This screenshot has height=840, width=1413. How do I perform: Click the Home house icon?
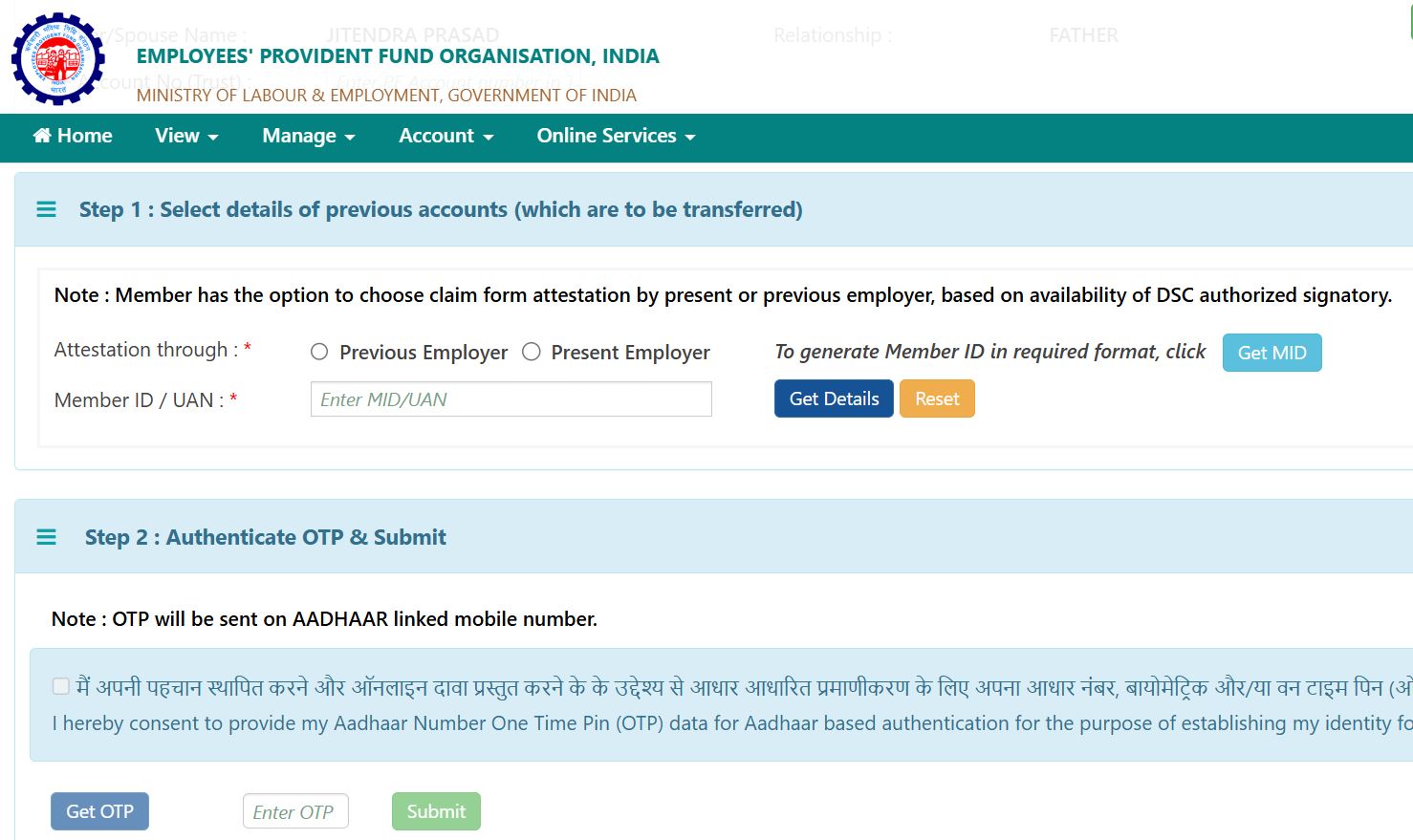[42, 136]
